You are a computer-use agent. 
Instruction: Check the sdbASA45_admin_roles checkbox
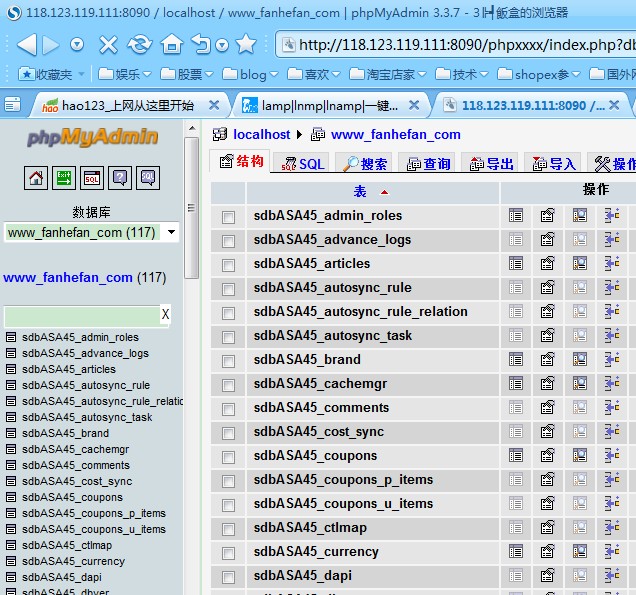click(x=228, y=217)
